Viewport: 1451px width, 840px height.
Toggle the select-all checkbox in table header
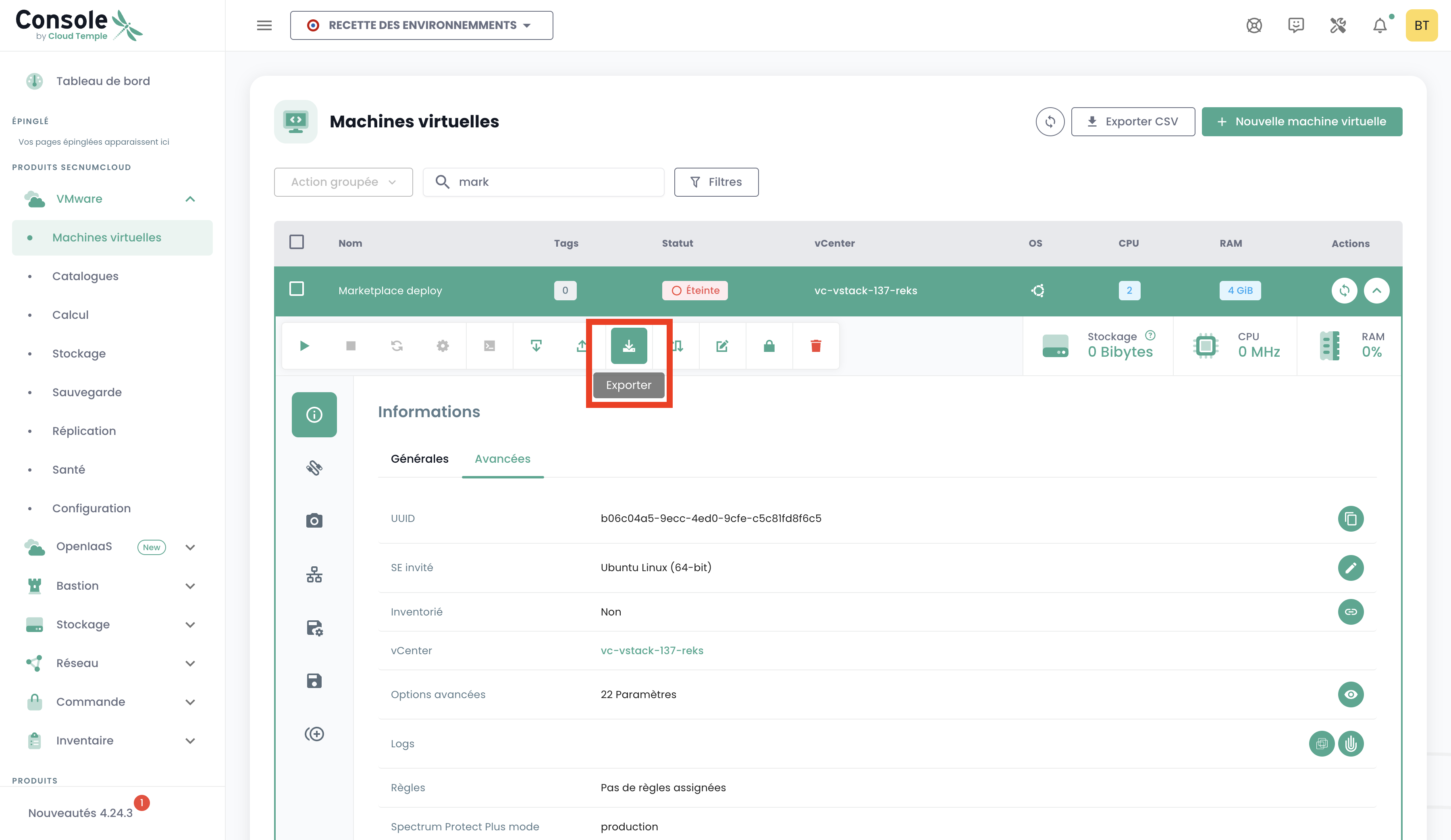[297, 242]
